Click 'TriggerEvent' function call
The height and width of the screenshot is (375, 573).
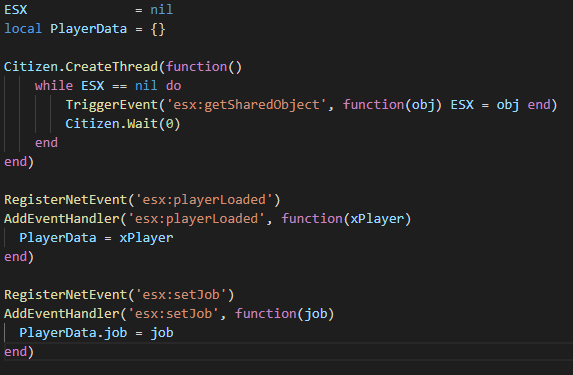pos(111,105)
